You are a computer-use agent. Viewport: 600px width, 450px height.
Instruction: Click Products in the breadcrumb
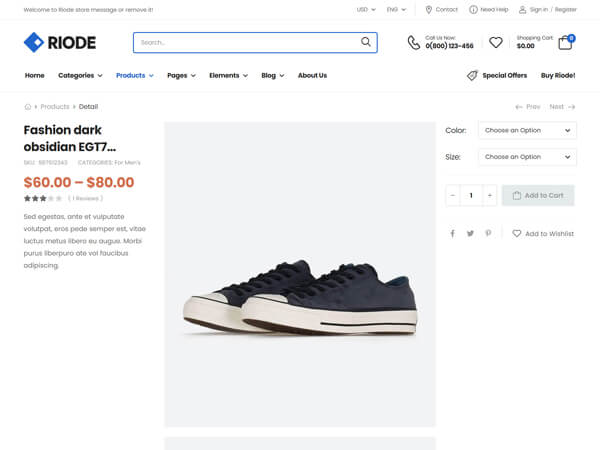pos(55,107)
